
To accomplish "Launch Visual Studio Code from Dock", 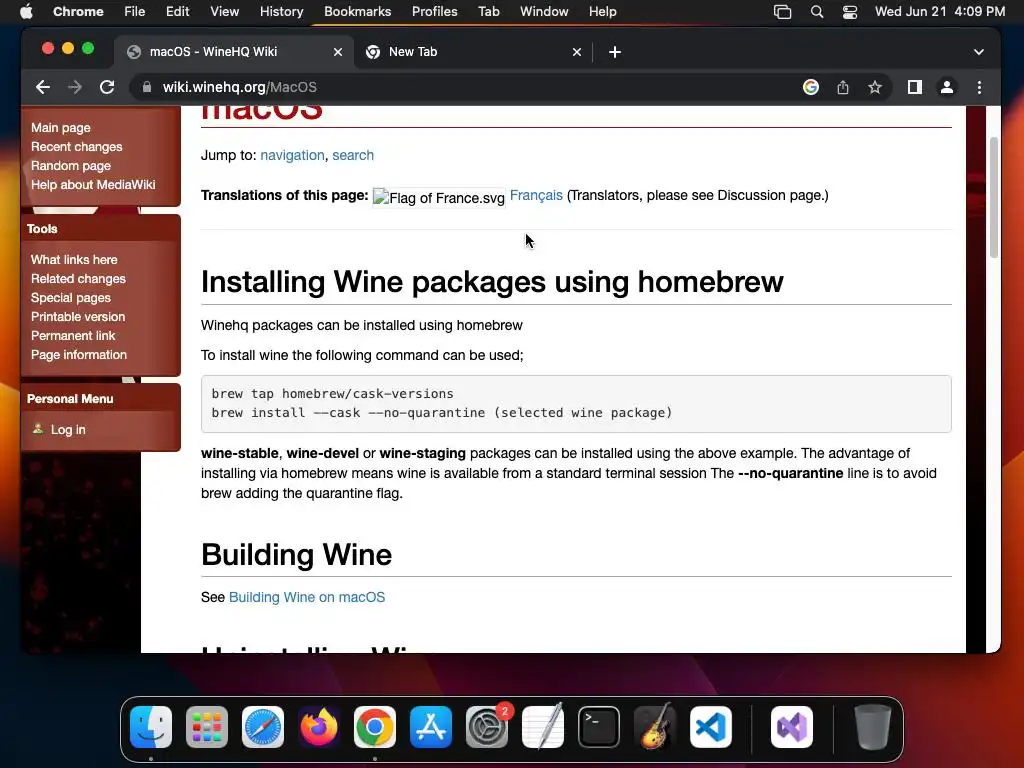I will [x=711, y=727].
